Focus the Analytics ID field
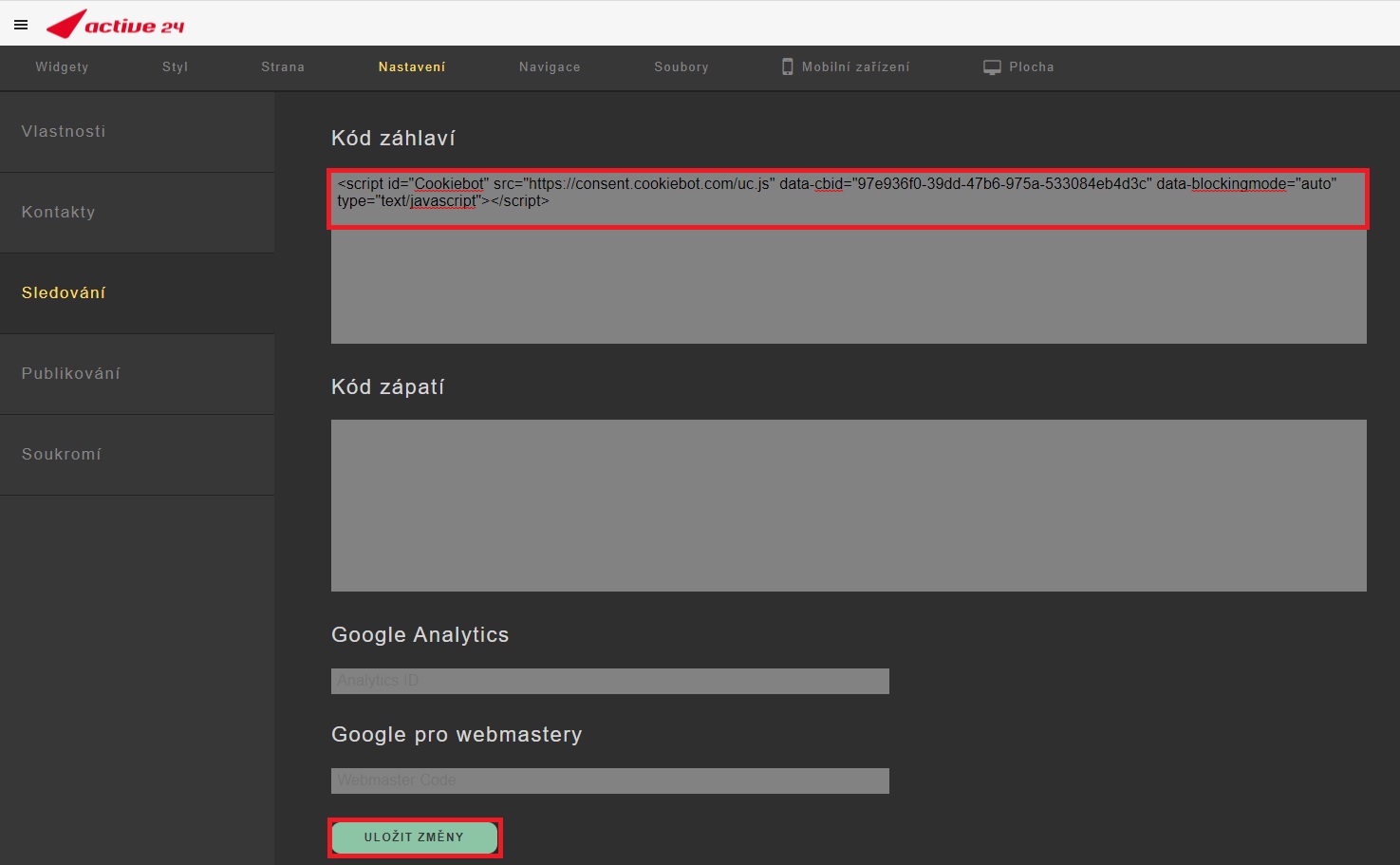Viewport: 1400px width, 865px height. (x=610, y=681)
